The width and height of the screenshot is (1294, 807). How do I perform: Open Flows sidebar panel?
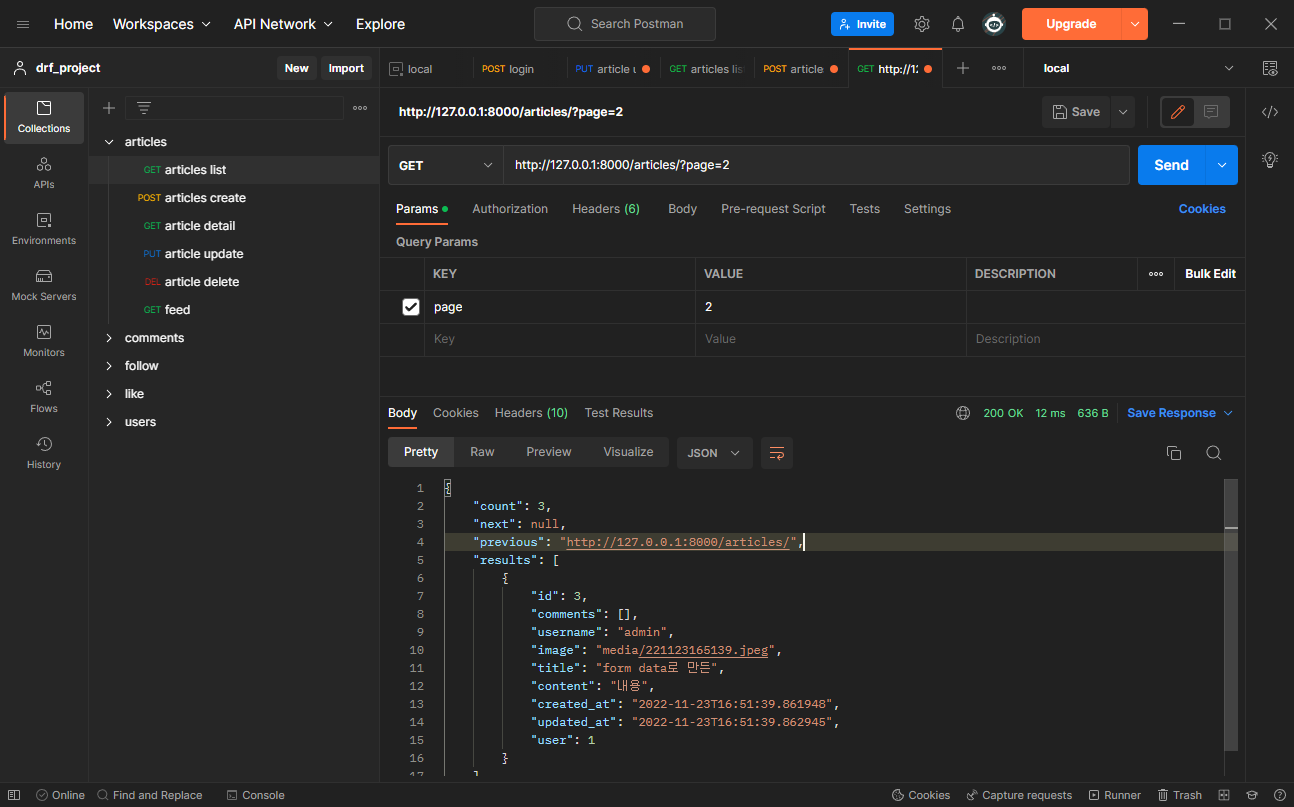point(44,397)
